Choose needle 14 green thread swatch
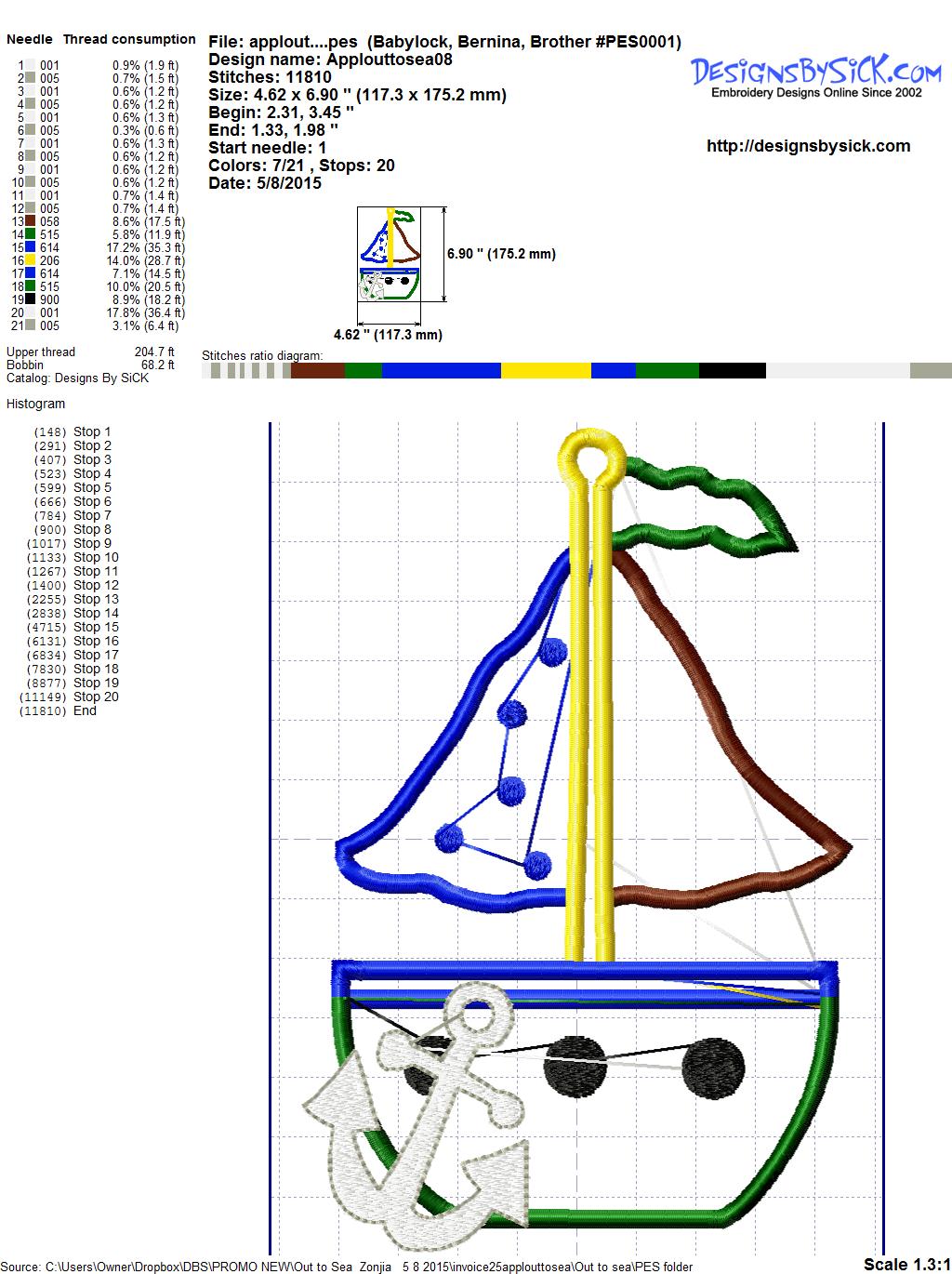 coord(31,235)
